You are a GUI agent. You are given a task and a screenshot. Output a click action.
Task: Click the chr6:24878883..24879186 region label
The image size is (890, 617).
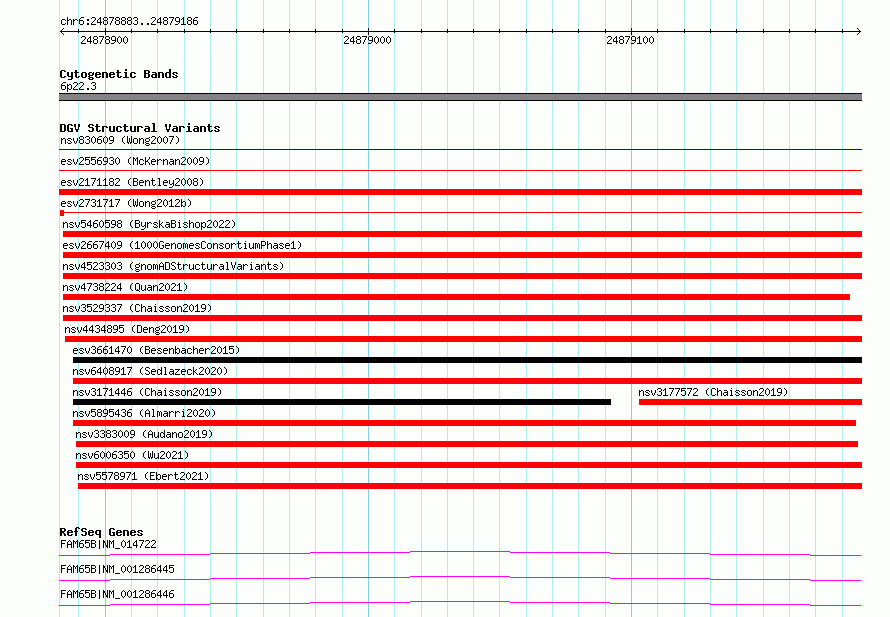(x=129, y=22)
